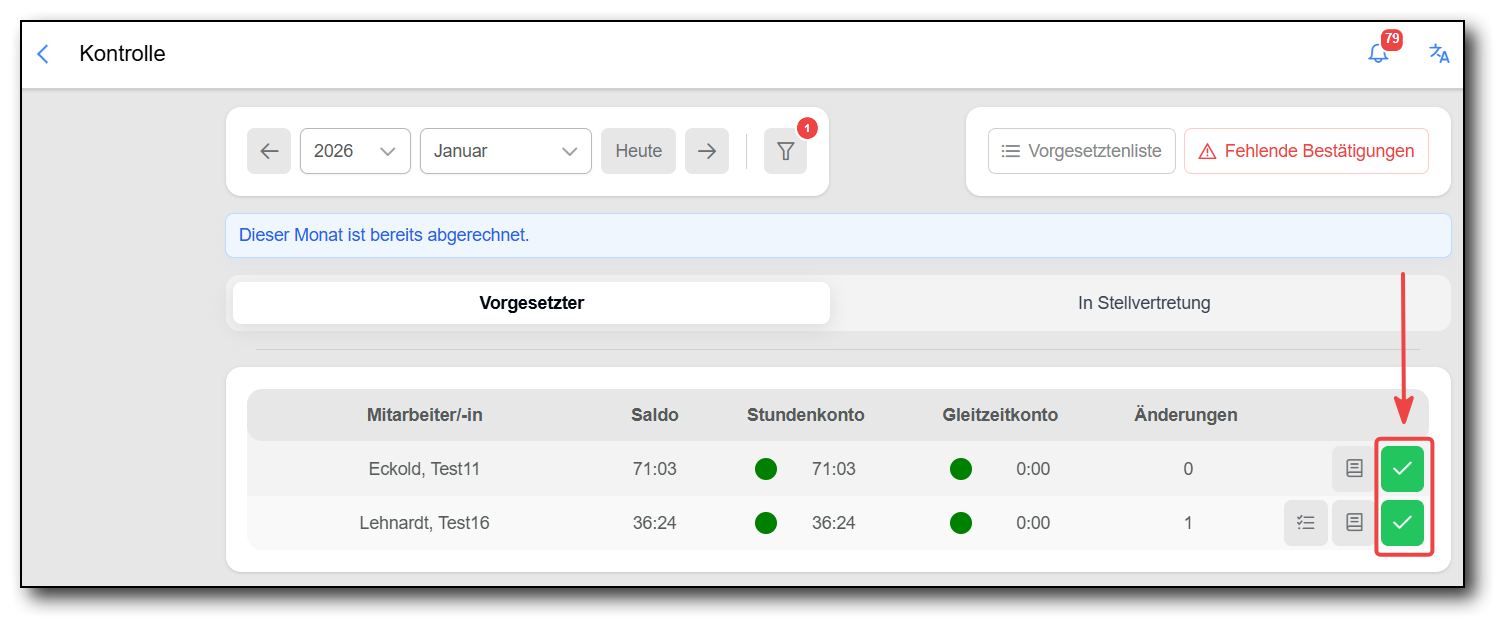Image resolution: width=1496 pixels, height=619 pixels.
Task: Click the Gleitzeitkonto value 0:00 for Eckold
Action: click(x=1033, y=468)
